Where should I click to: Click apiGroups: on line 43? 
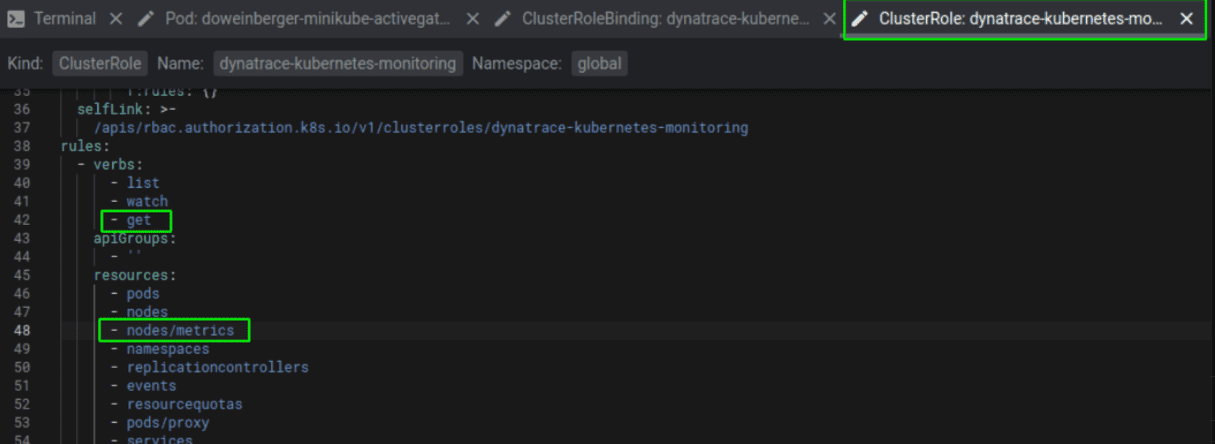[135, 238]
